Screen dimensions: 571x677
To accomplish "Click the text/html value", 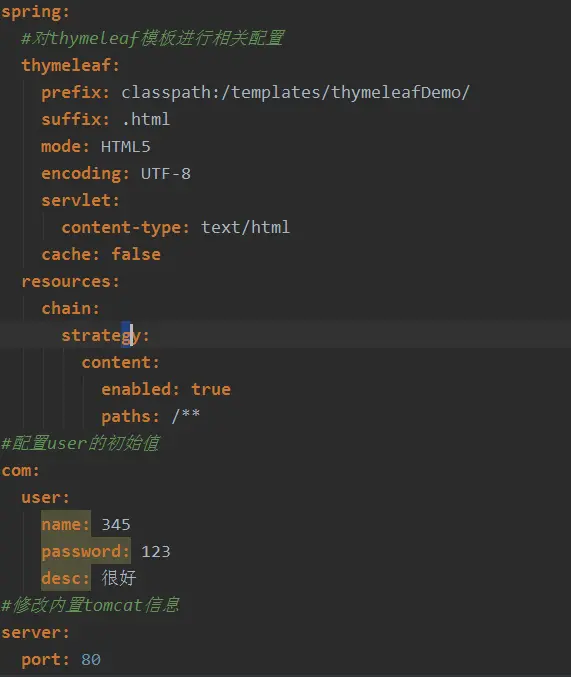I will 245,228.
